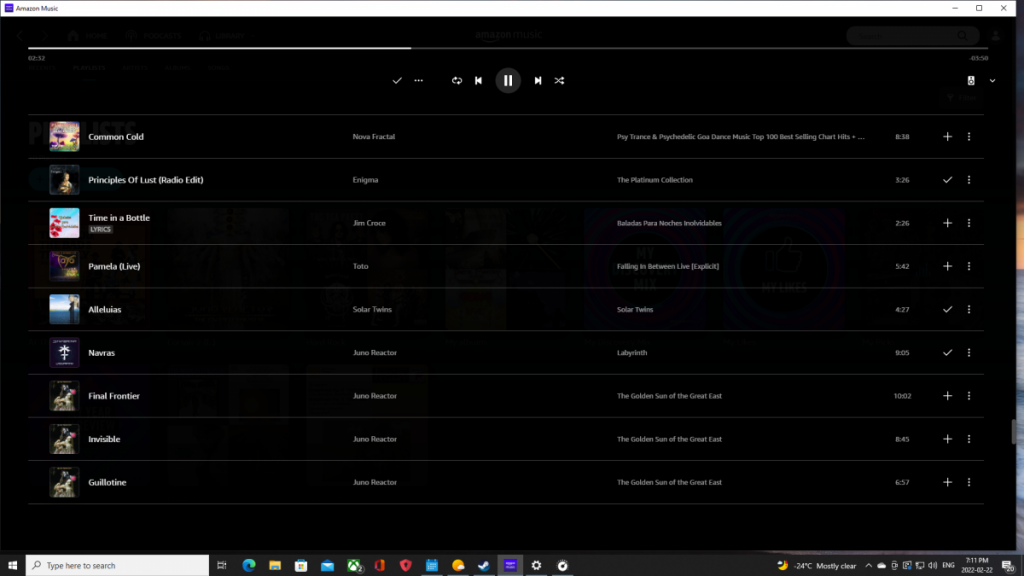Image resolution: width=1024 pixels, height=576 pixels.
Task: Add Pamela (Live) to library
Action: (x=947, y=266)
